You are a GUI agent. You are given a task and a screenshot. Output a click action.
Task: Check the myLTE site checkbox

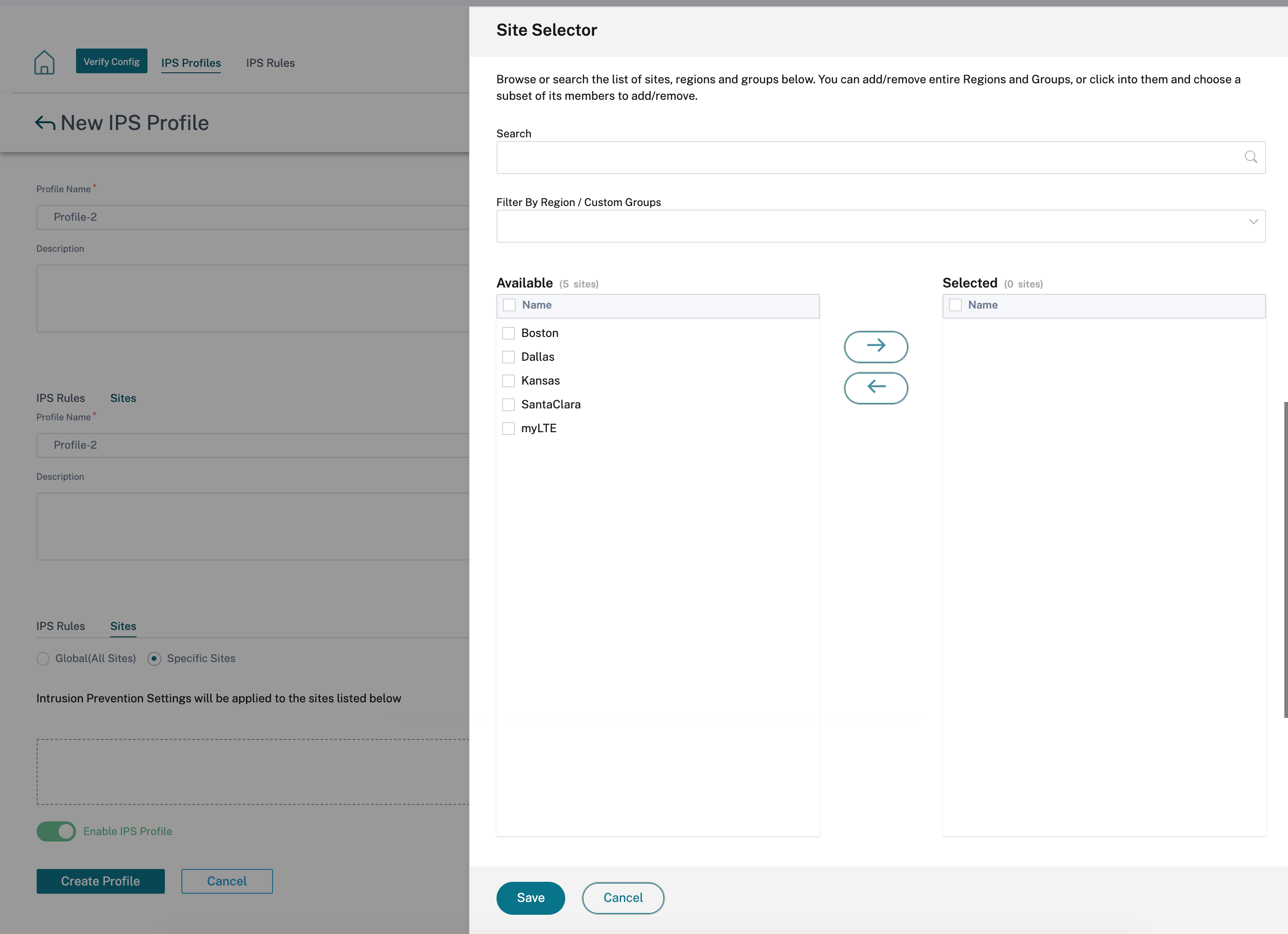tap(508, 429)
